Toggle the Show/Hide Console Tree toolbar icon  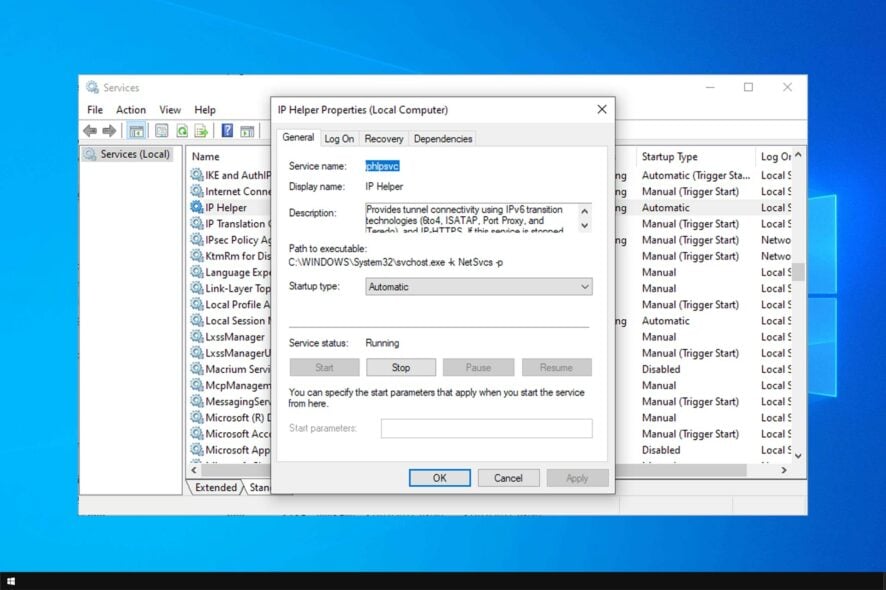(x=136, y=131)
